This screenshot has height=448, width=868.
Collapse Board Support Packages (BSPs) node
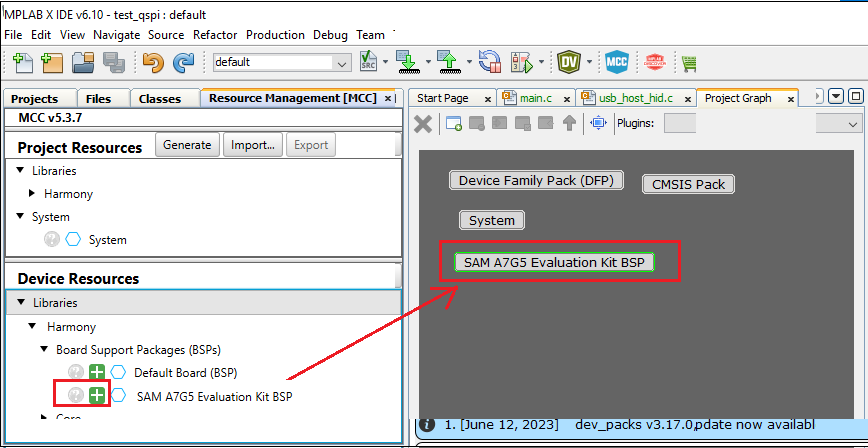coord(43,349)
